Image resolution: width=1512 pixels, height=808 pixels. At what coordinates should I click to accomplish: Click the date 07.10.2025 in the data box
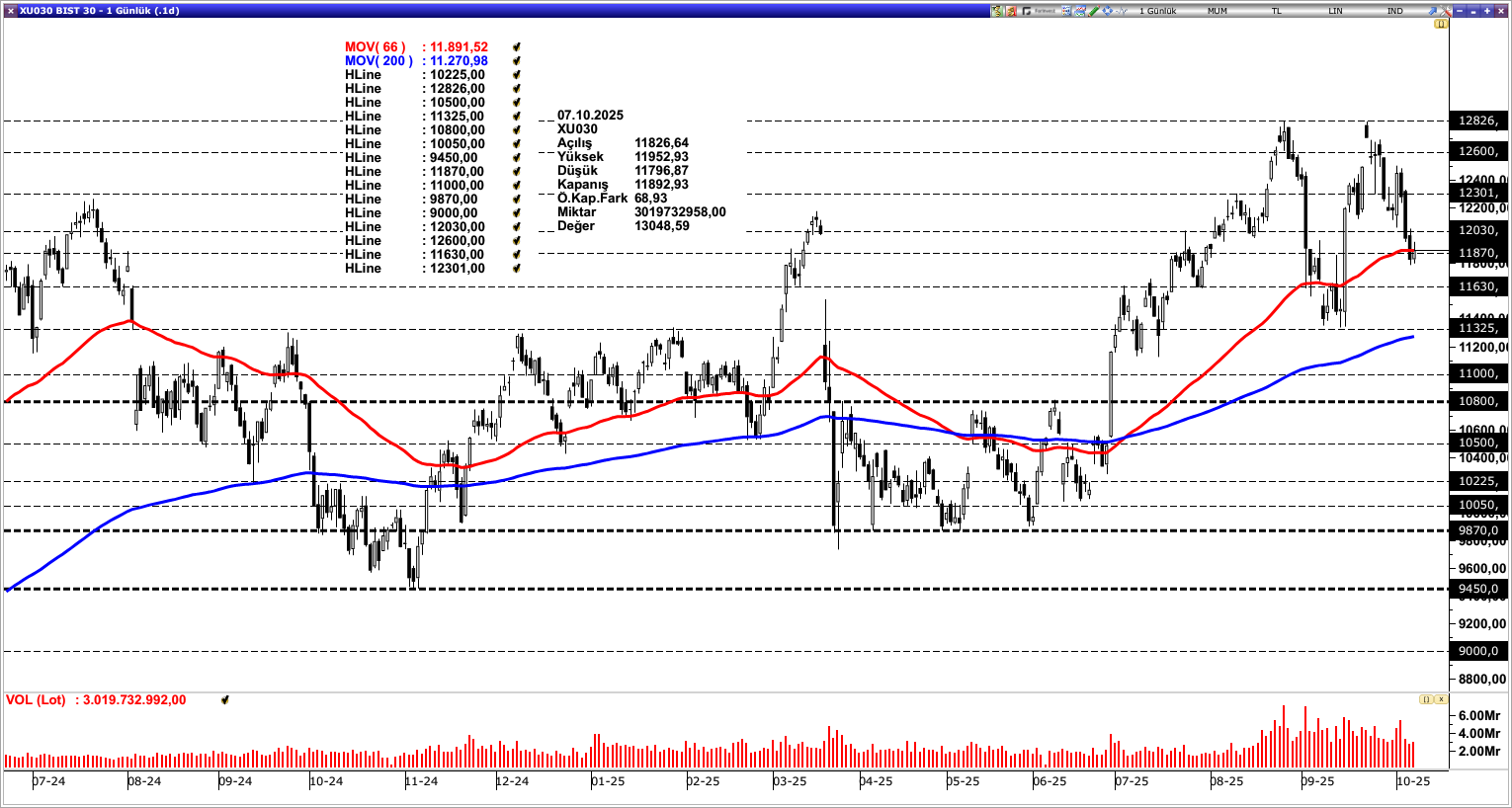pyautogui.click(x=590, y=116)
